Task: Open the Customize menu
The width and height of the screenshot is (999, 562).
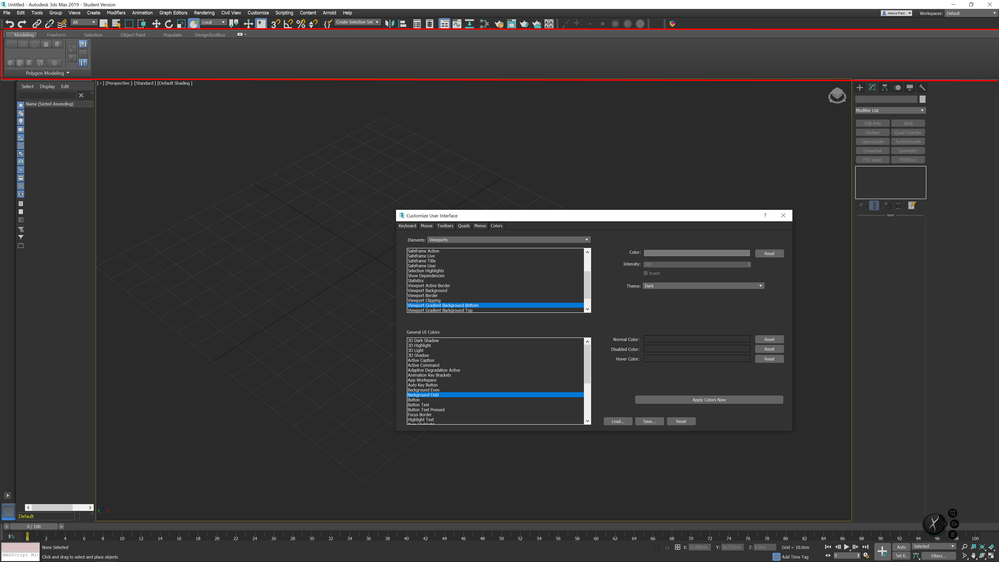Action: (258, 13)
